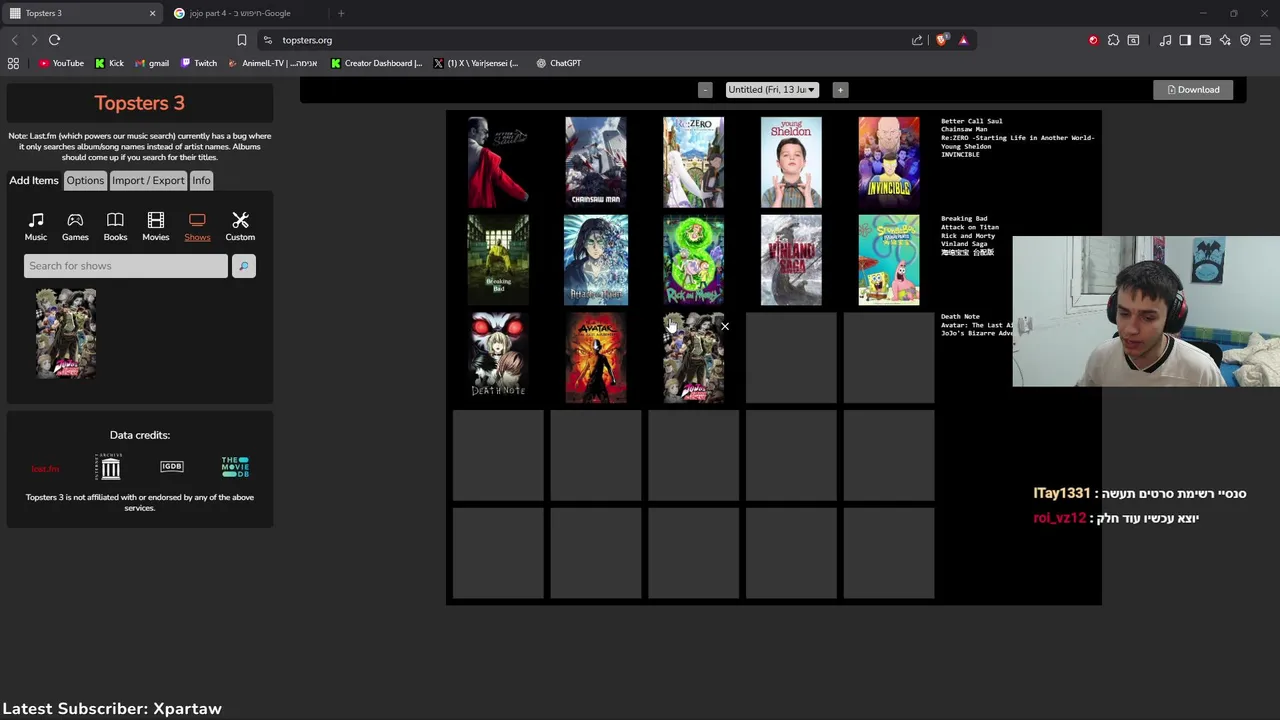Open the last.fm data credit logo
This screenshot has height=720, width=1280.
pos(45,468)
